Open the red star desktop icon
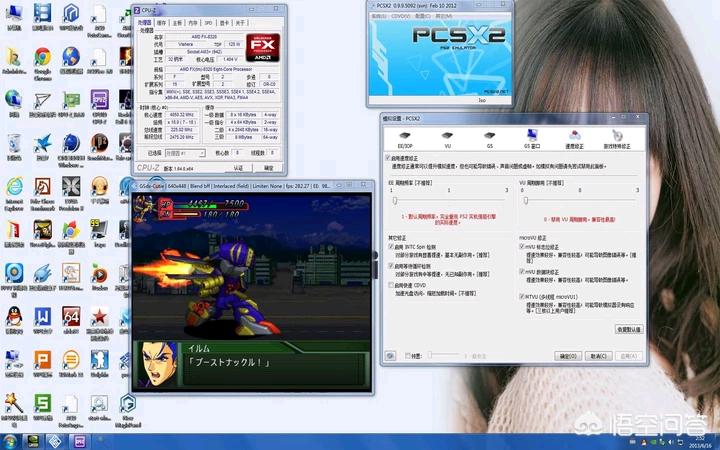The image size is (720, 450). point(99,323)
